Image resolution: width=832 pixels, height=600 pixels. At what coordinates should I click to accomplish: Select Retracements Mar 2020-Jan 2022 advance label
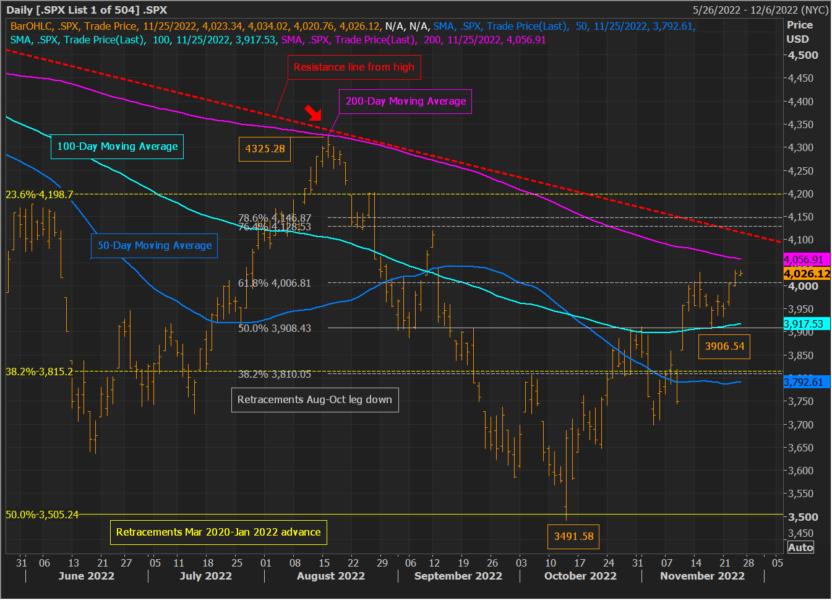pos(219,532)
